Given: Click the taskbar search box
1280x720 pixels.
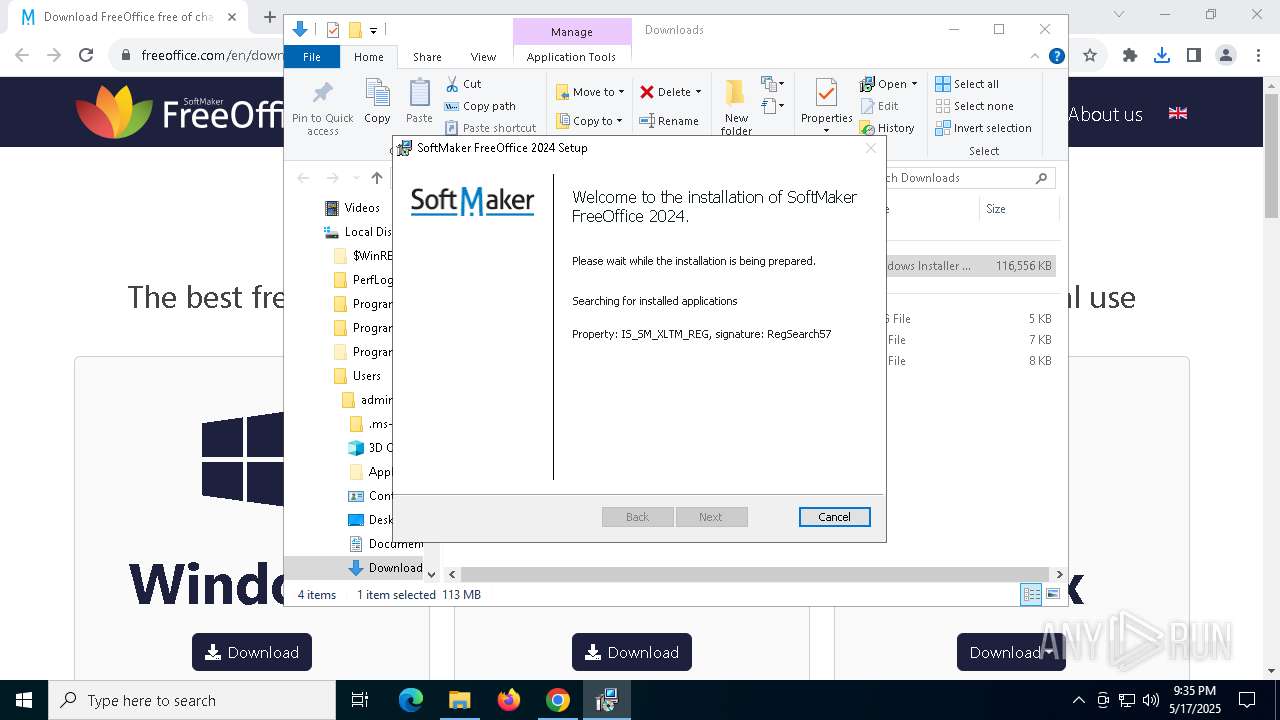Looking at the screenshot, I should (x=192, y=700).
